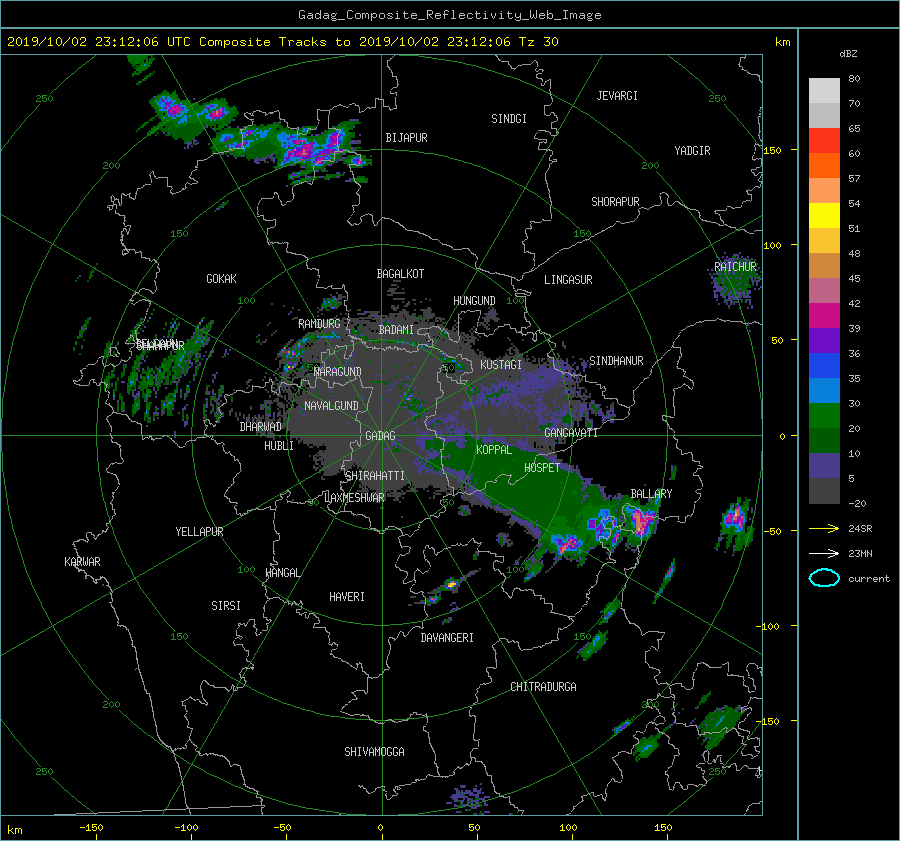
Task: Click the NAVALGUND city label
Action: click(x=331, y=406)
